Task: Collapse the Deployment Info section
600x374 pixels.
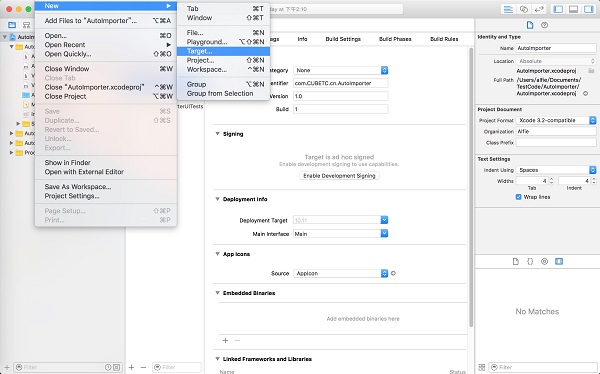Action: click(217, 199)
